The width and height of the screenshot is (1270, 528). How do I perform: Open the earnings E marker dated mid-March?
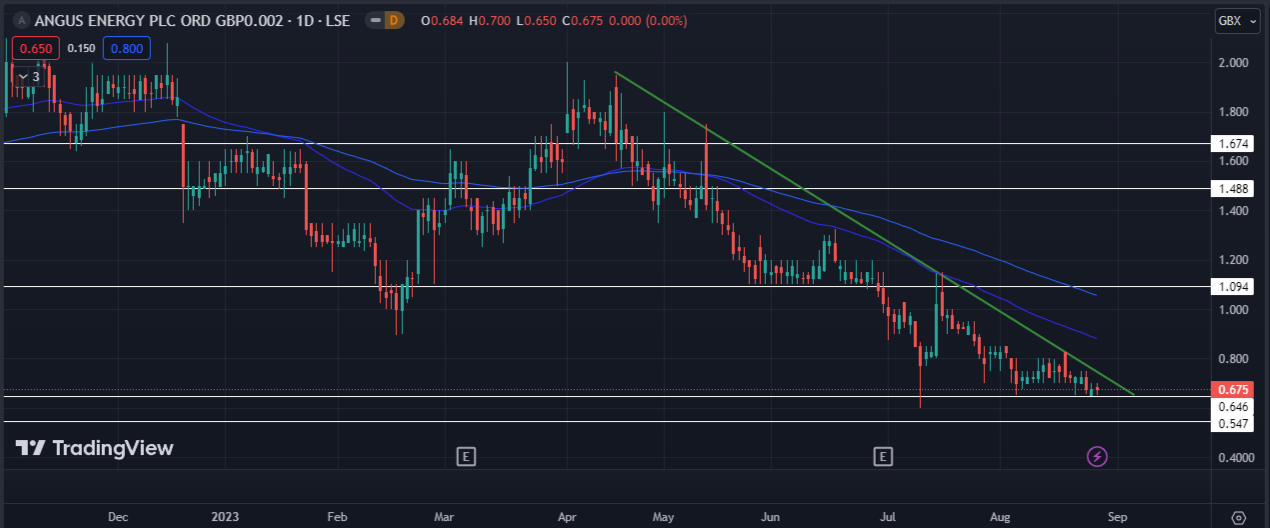[465, 457]
